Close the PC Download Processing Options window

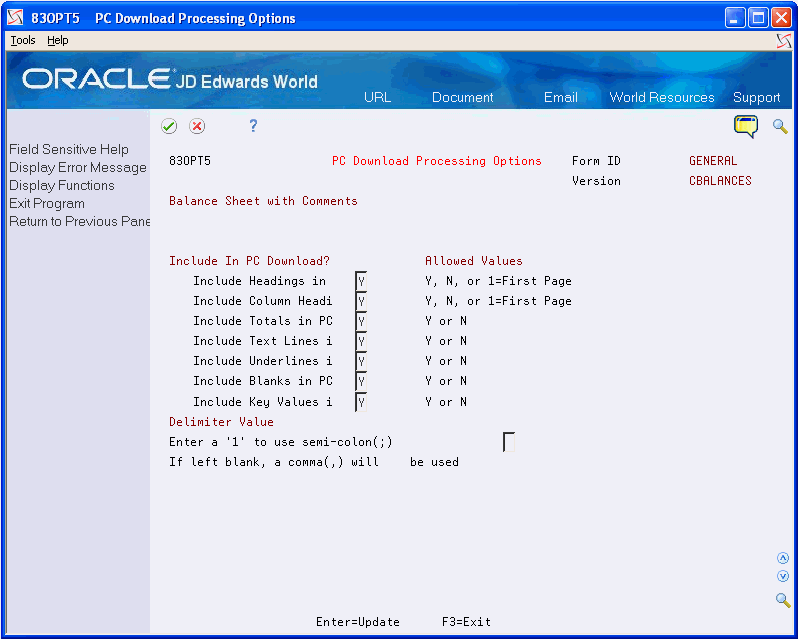point(781,18)
